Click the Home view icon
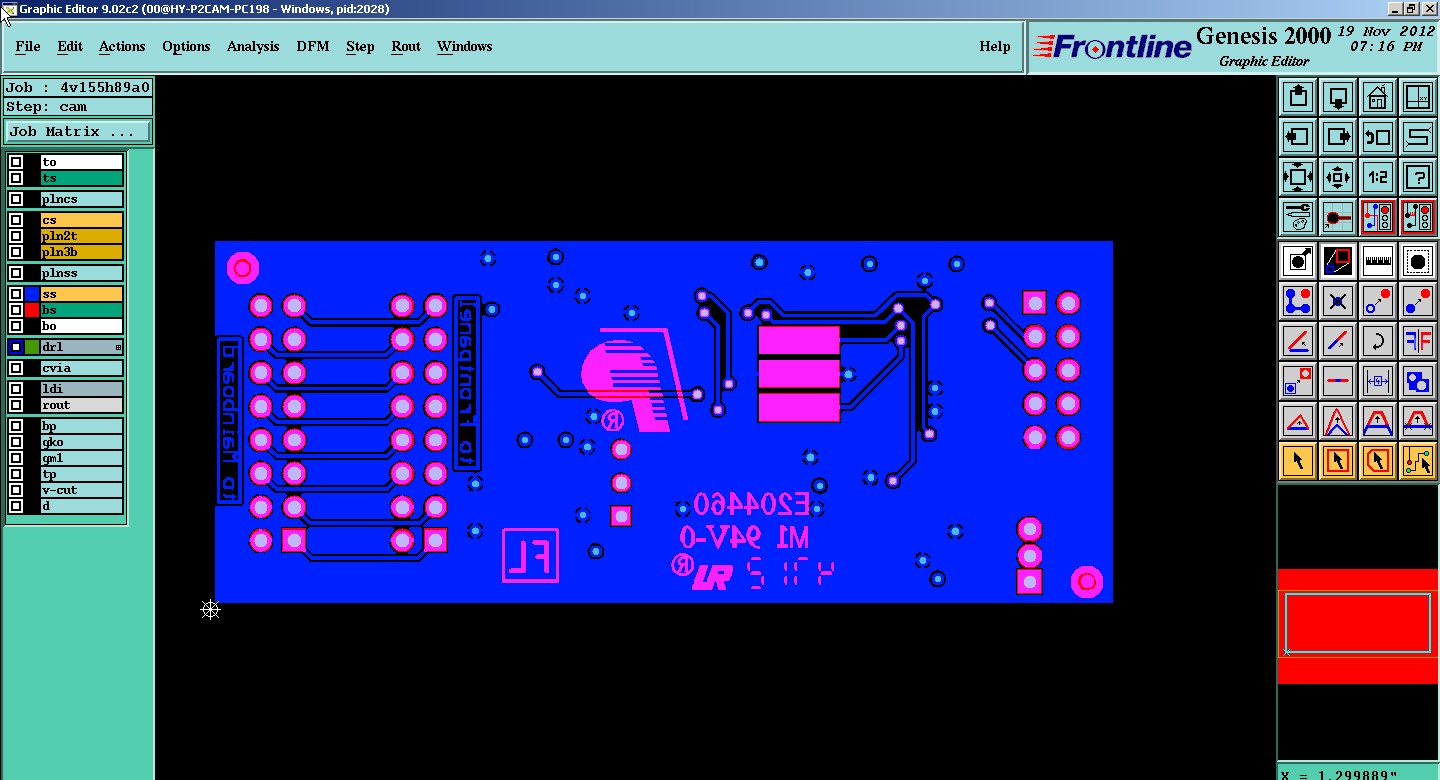The height and width of the screenshot is (780, 1440). (1378, 97)
